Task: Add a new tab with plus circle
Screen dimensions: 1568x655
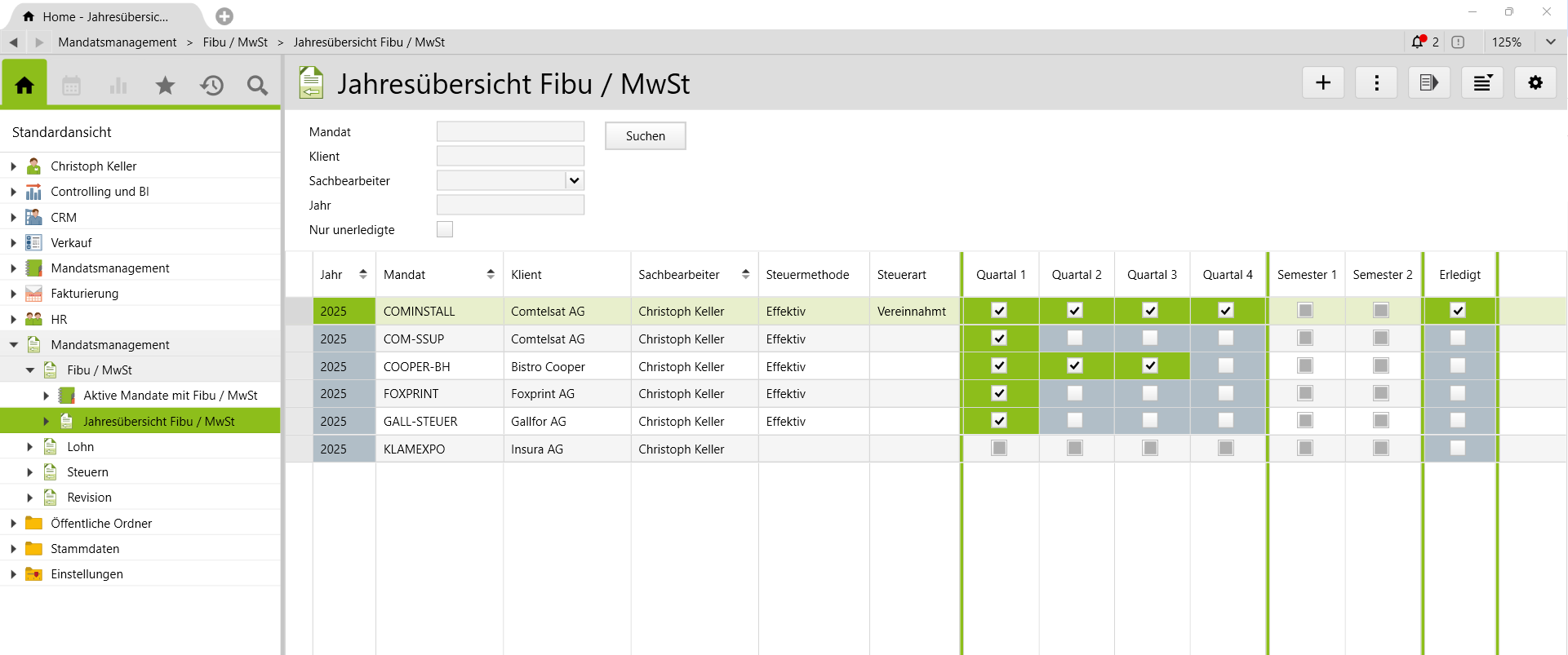Action: (x=224, y=16)
